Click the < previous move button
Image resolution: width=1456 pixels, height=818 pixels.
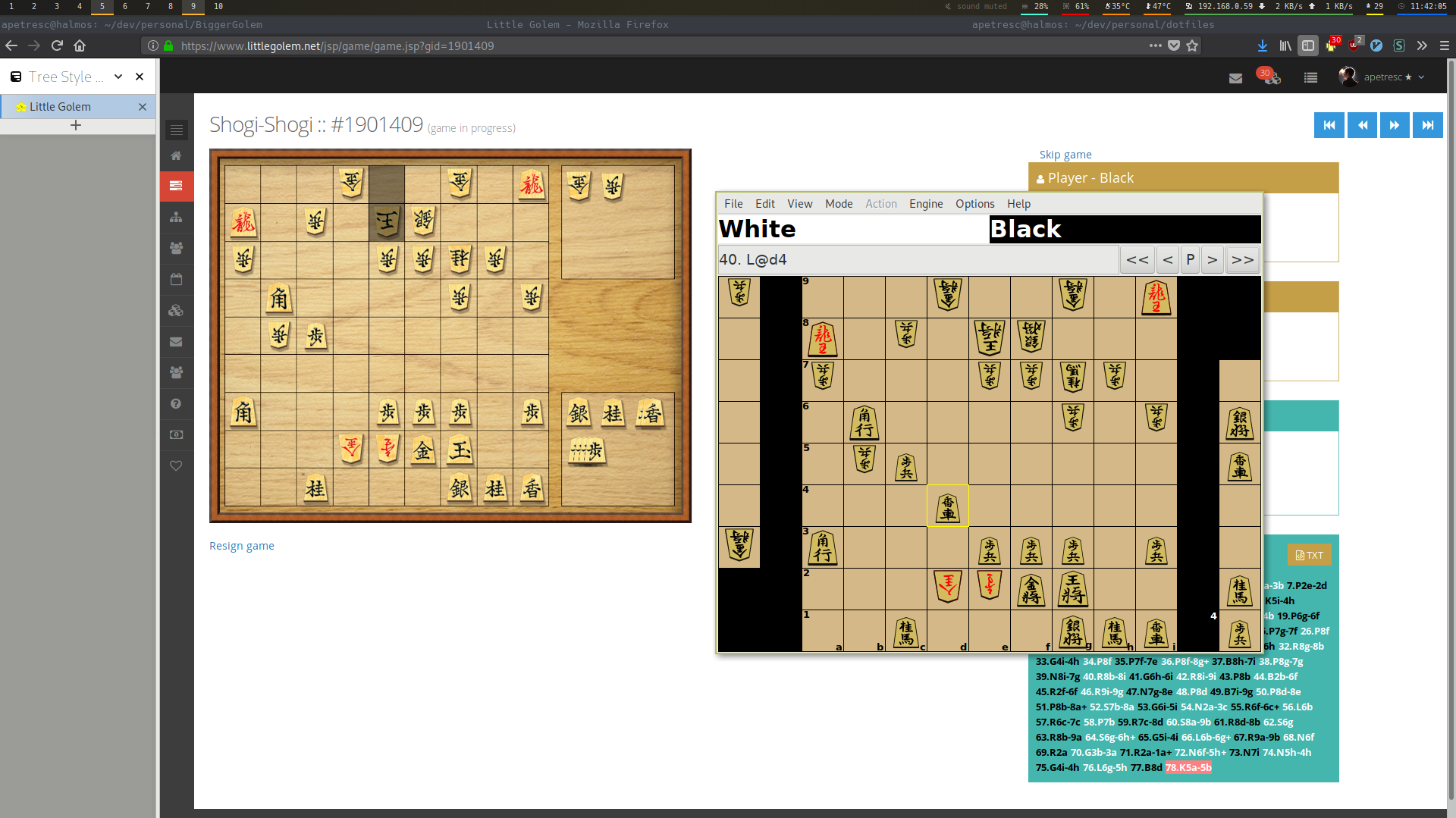(1168, 259)
